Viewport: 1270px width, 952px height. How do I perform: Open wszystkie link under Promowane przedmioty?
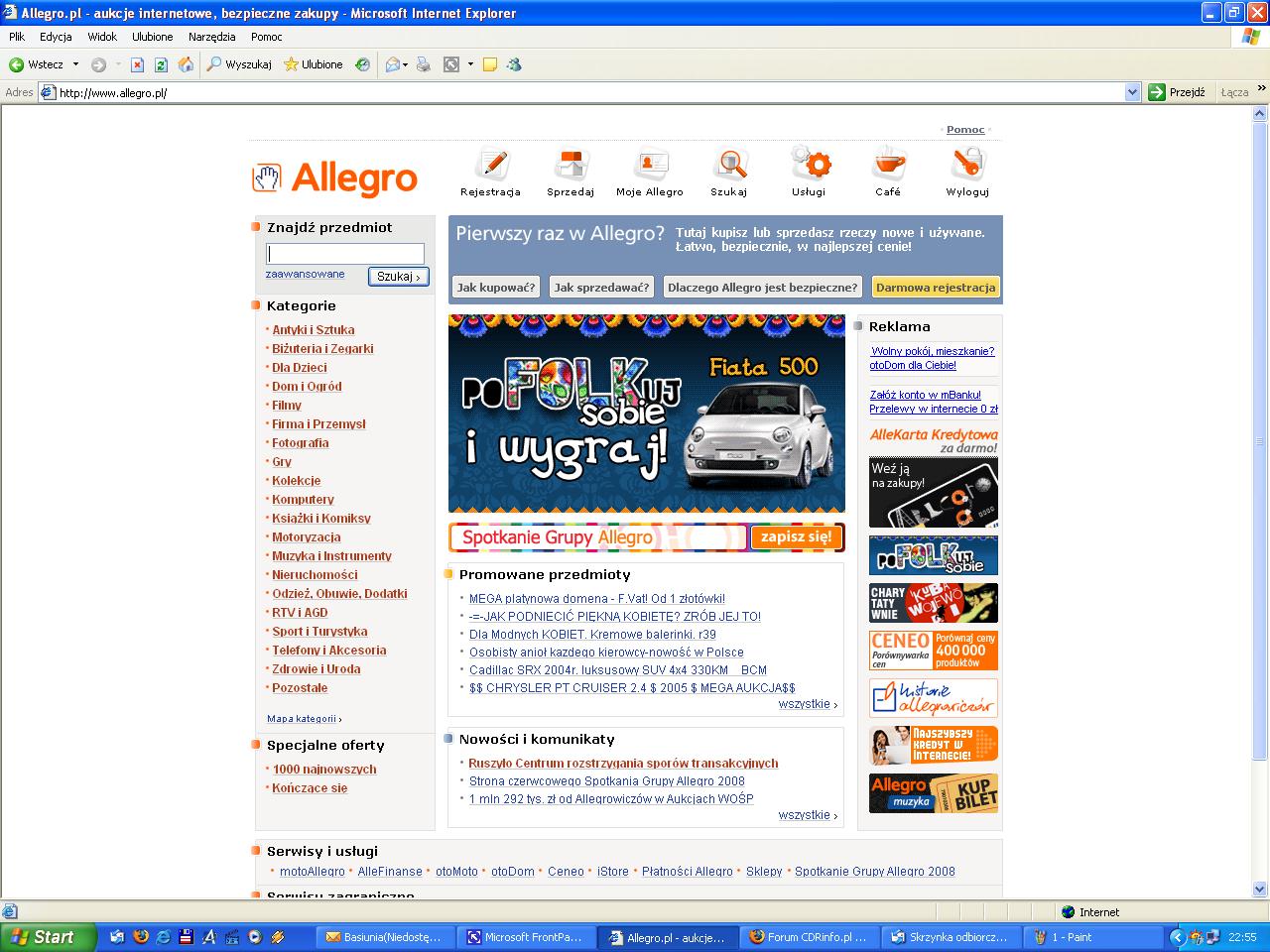click(x=805, y=704)
